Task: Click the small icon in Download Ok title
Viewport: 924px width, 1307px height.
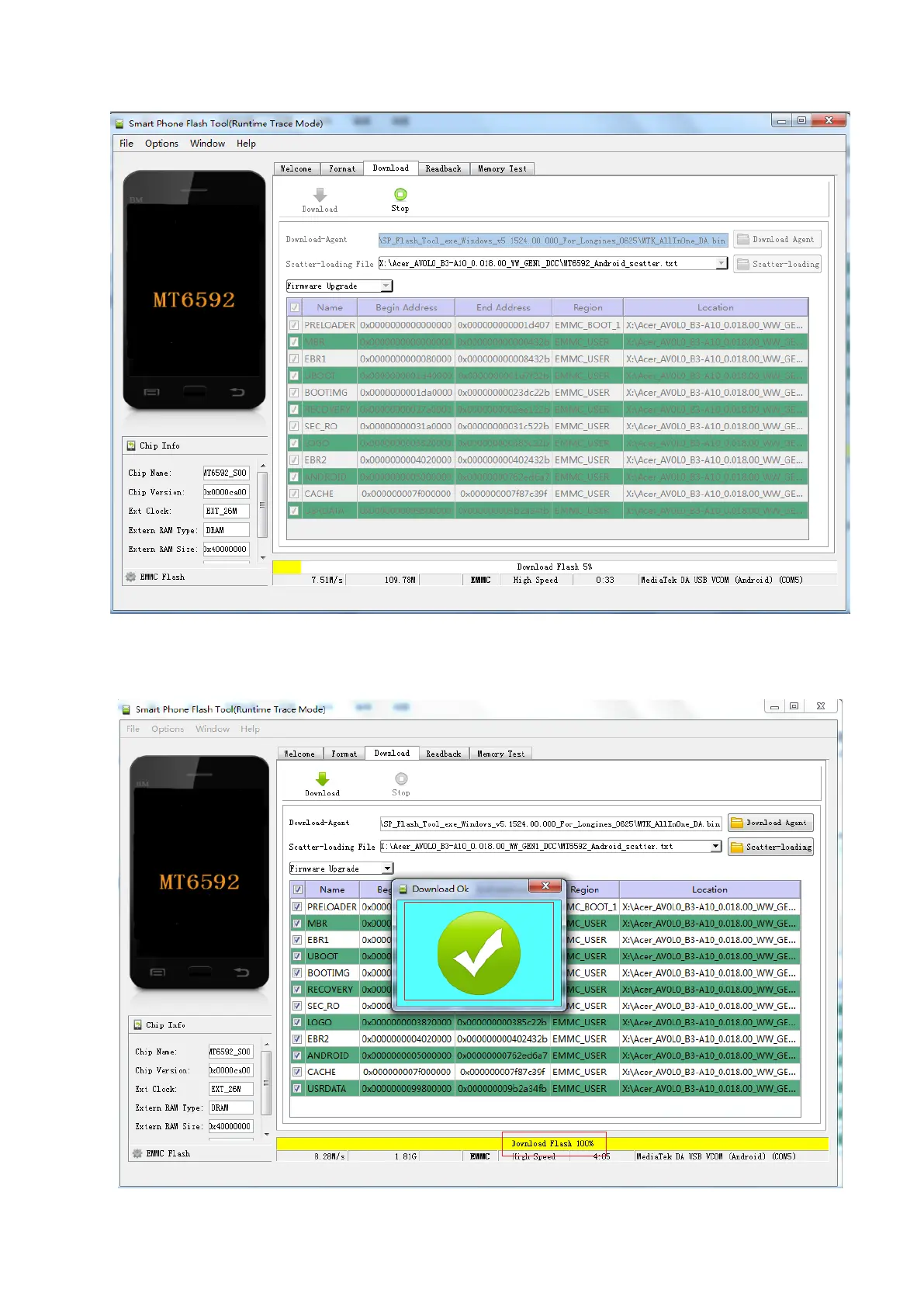Action: pyautogui.click(x=403, y=889)
